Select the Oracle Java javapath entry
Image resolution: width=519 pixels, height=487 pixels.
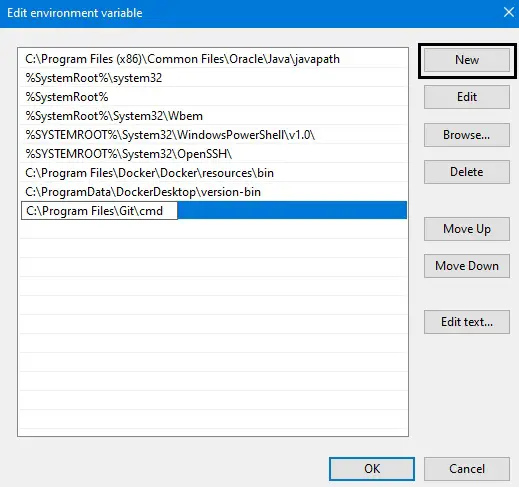tap(213, 59)
